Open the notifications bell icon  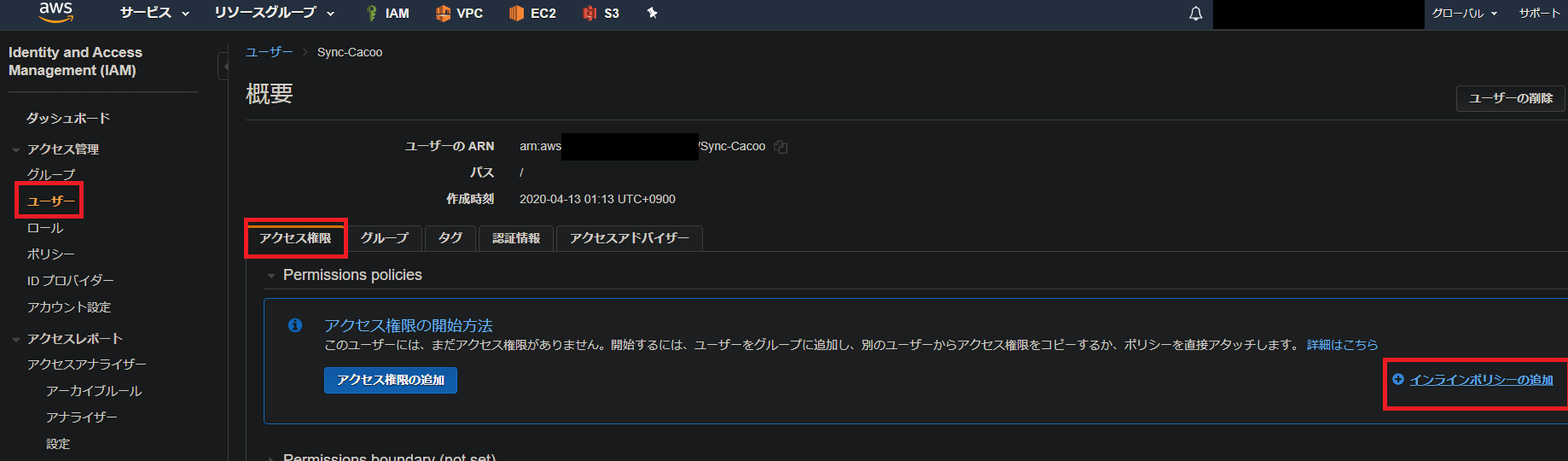coord(1196,14)
